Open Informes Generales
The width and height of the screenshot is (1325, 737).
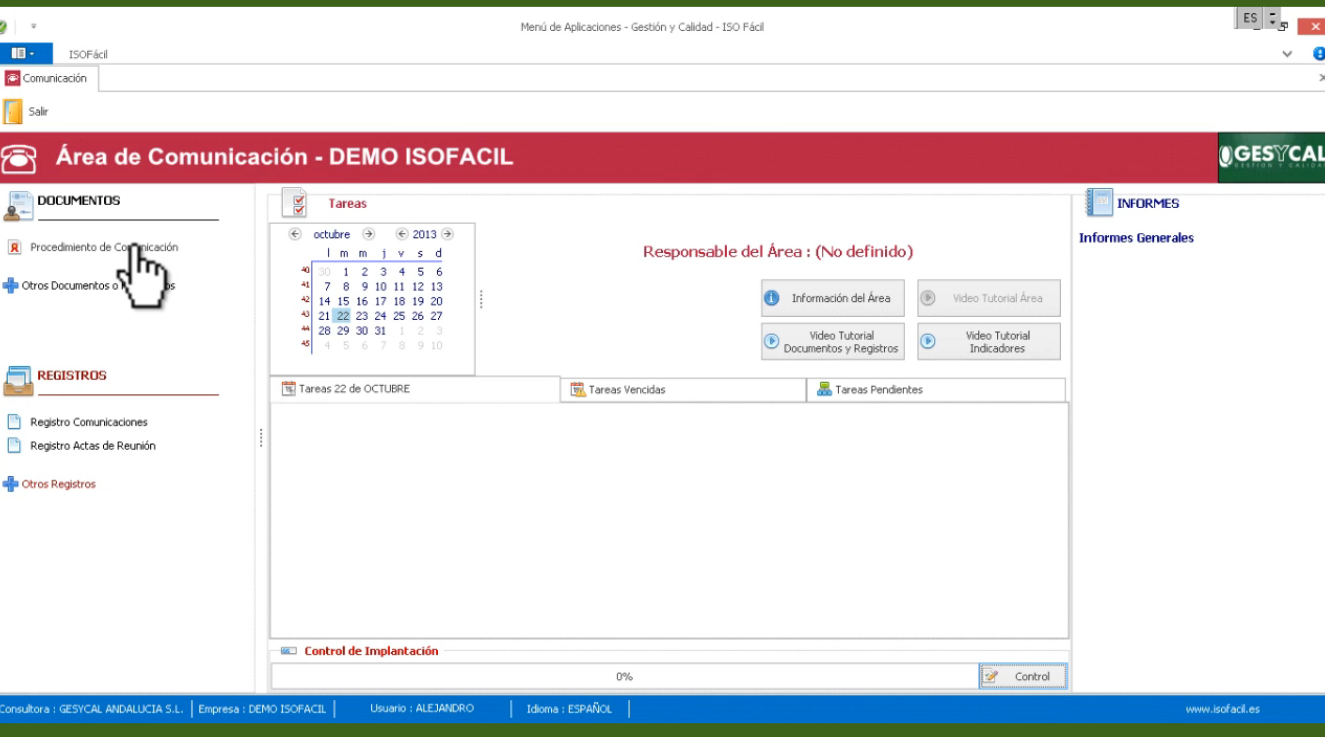point(1136,238)
